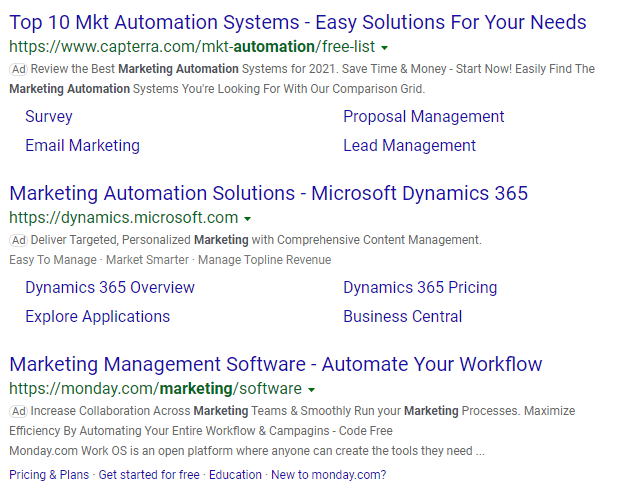Open the Education link

(x=235, y=475)
